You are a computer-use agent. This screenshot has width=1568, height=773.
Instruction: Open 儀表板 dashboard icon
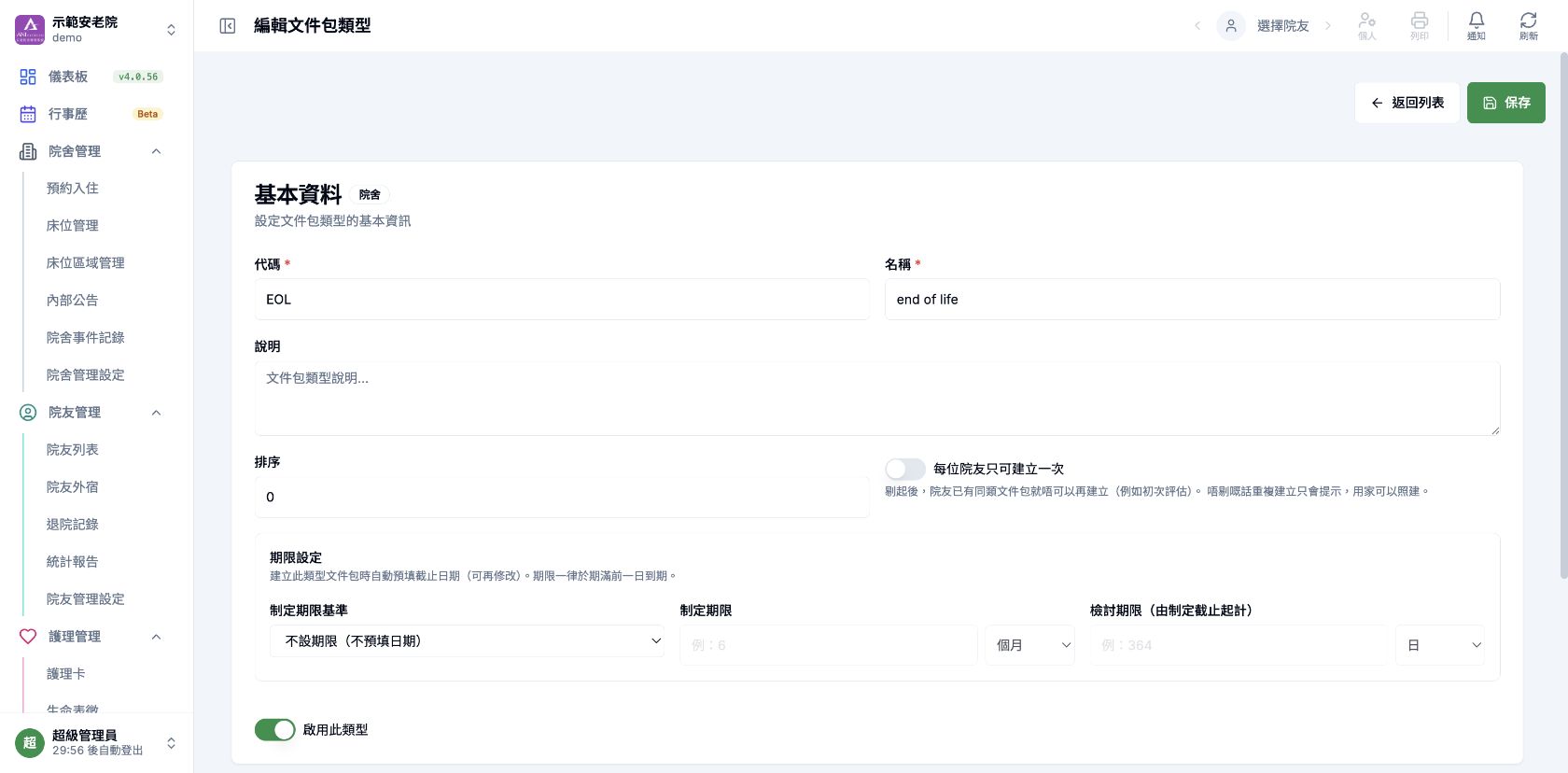click(28, 77)
